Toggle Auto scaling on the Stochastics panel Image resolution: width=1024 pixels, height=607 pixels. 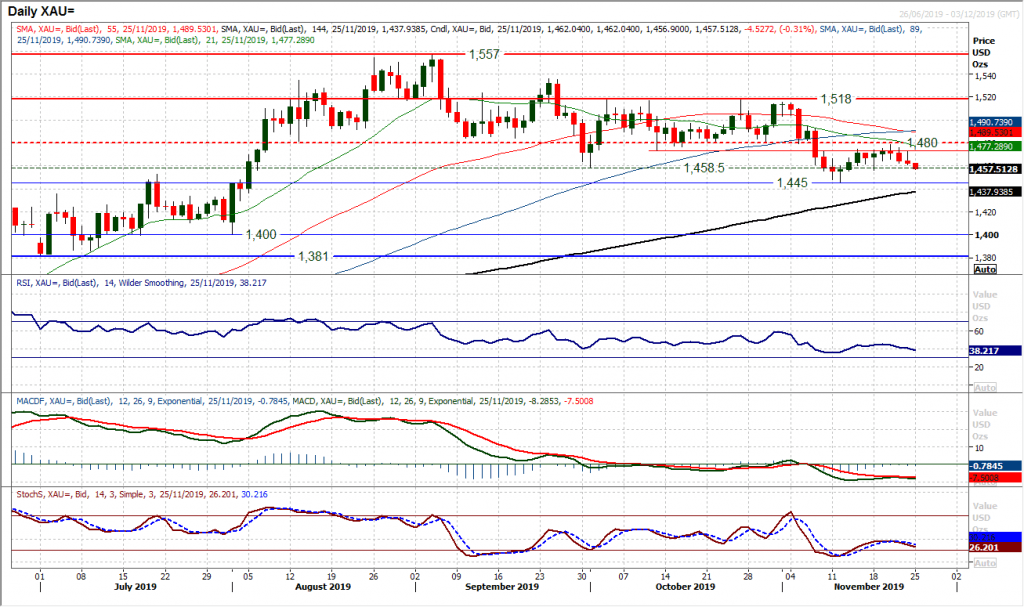tap(986, 562)
